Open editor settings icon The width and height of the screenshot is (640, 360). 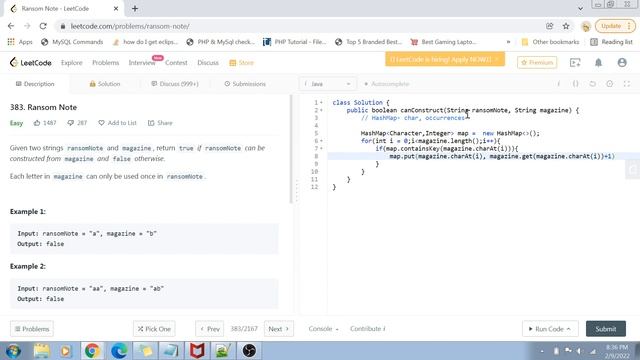tap(609, 84)
